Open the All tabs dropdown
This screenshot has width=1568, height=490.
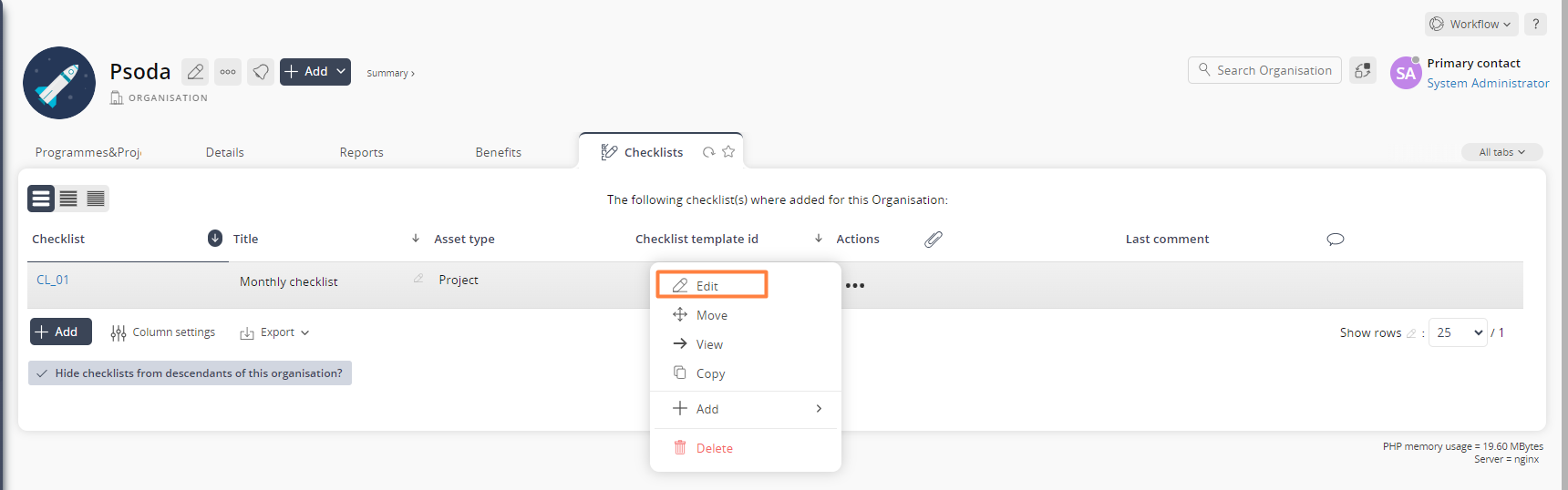(1502, 152)
